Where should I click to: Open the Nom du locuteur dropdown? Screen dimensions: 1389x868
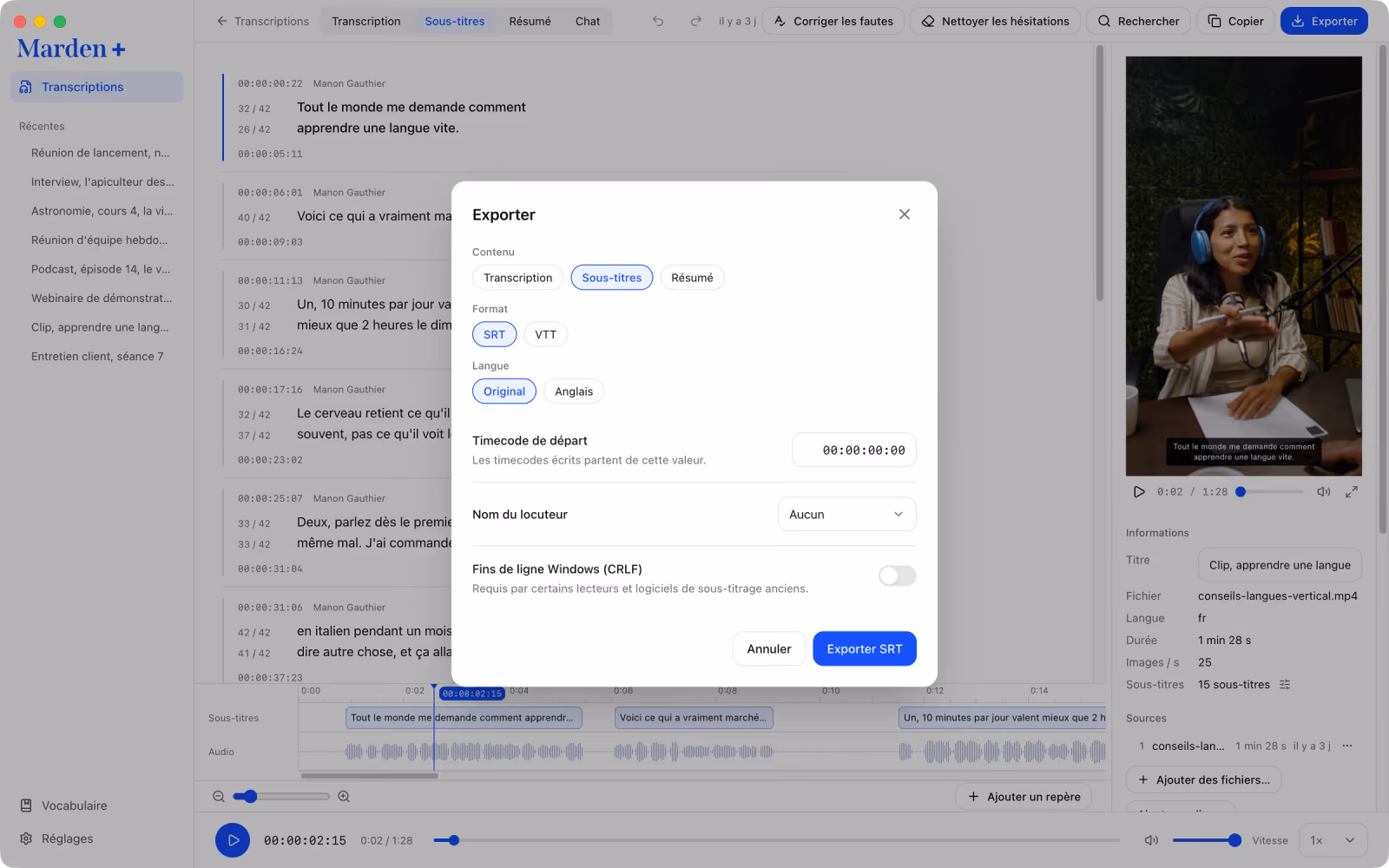coord(847,514)
